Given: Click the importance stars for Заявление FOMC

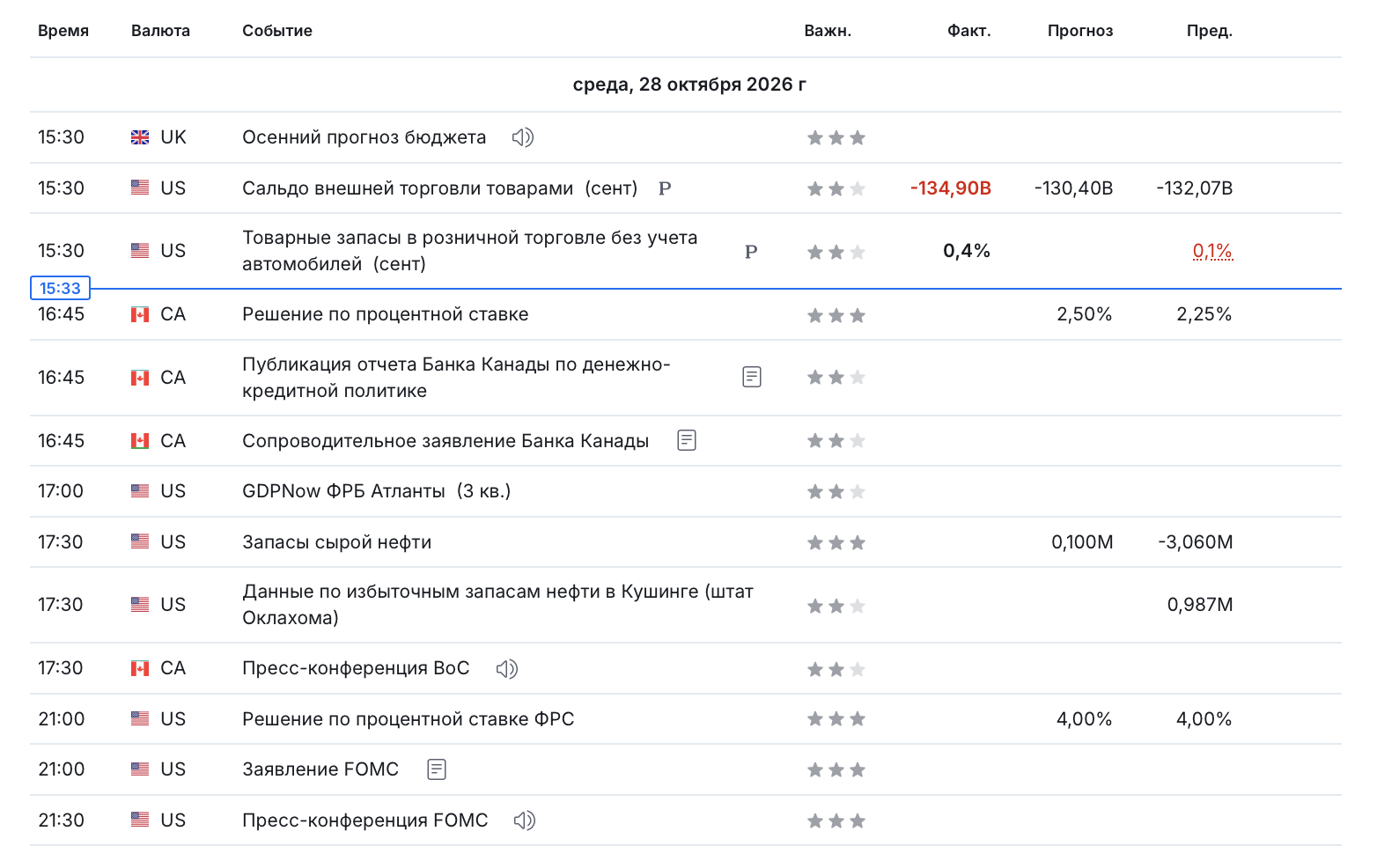Looking at the screenshot, I should (x=836, y=769).
